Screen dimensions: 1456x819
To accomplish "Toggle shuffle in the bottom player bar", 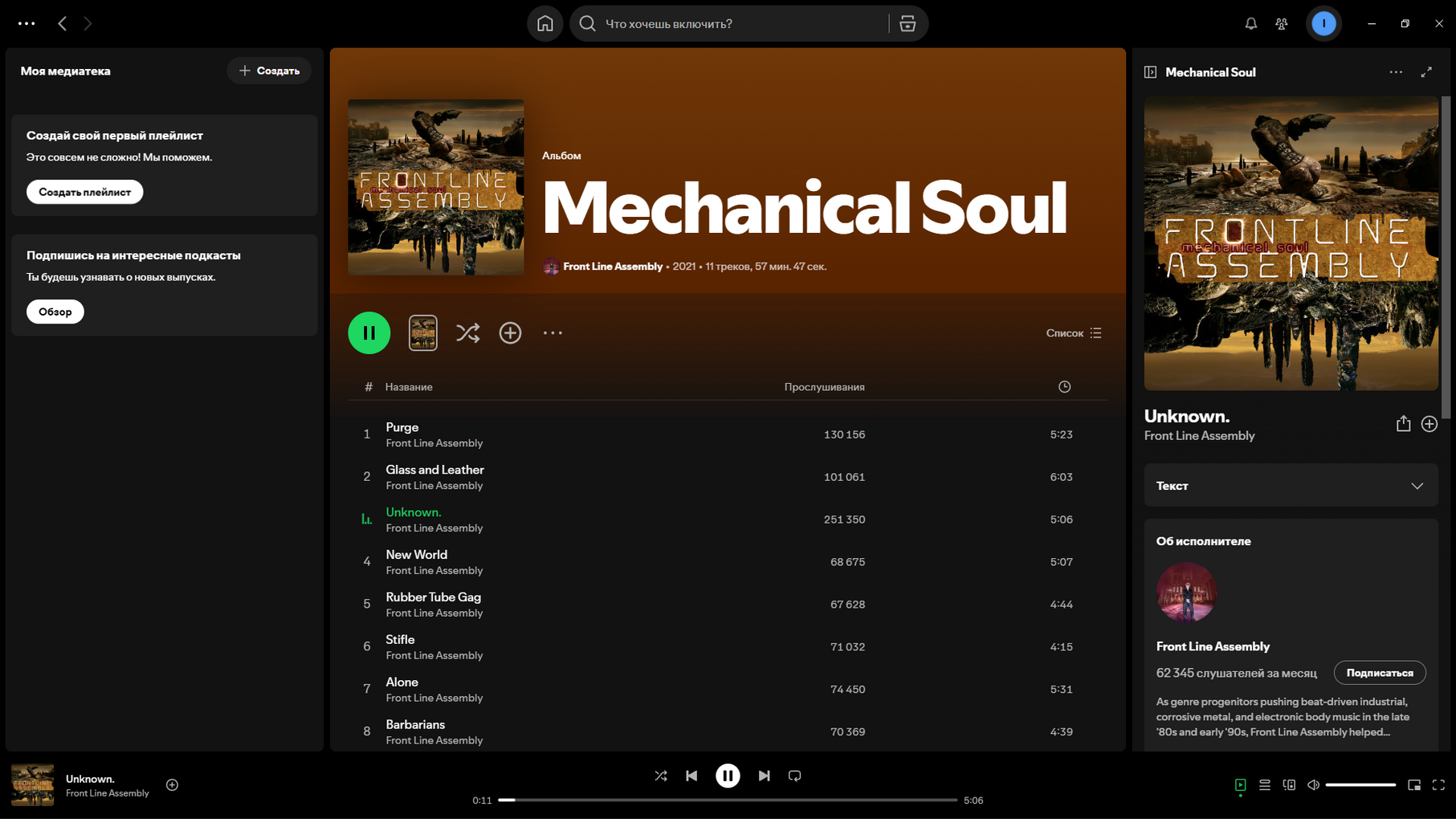I will (x=660, y=776).
